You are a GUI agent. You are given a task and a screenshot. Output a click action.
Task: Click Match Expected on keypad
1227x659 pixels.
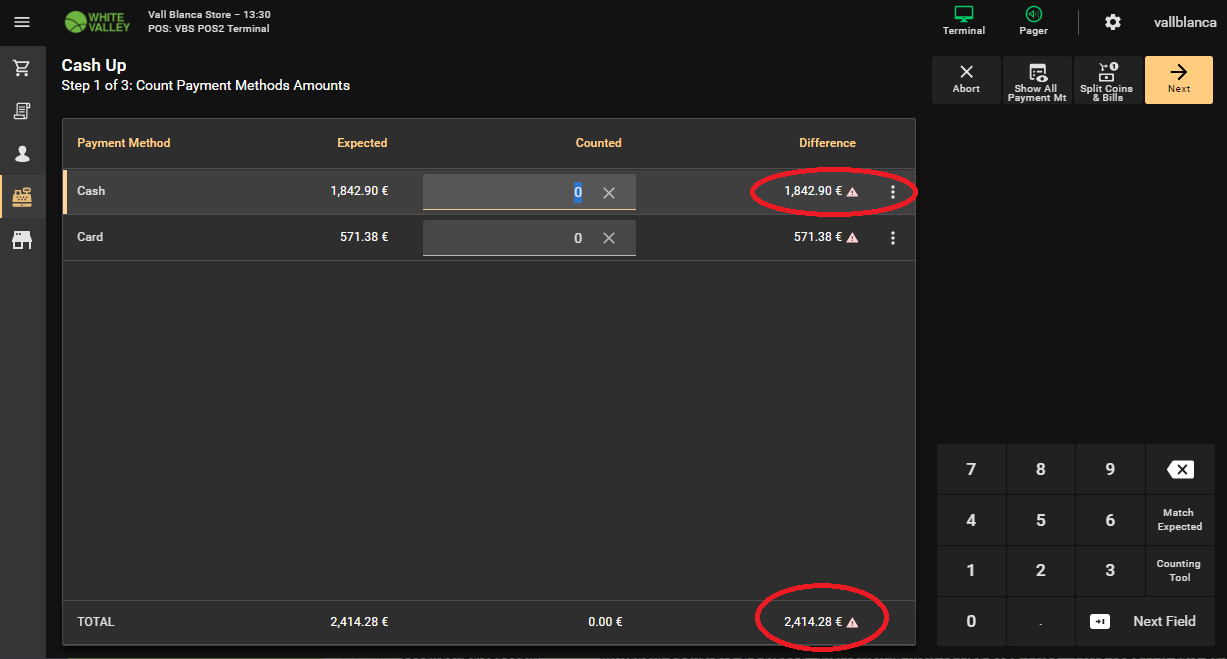point(1180,520)
